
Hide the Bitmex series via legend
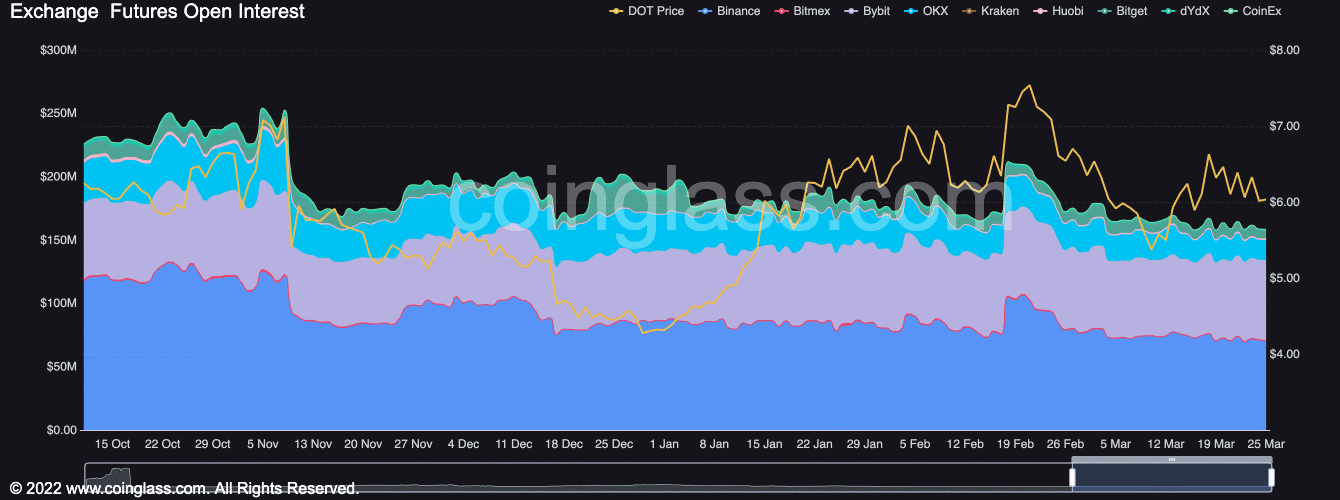(x=801, y=11)
